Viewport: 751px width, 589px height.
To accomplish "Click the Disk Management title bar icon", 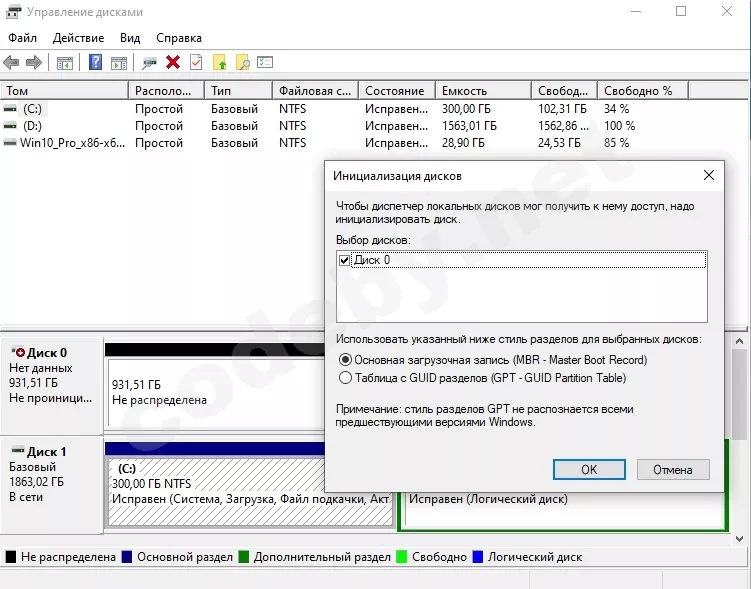I will pos(13,11).
